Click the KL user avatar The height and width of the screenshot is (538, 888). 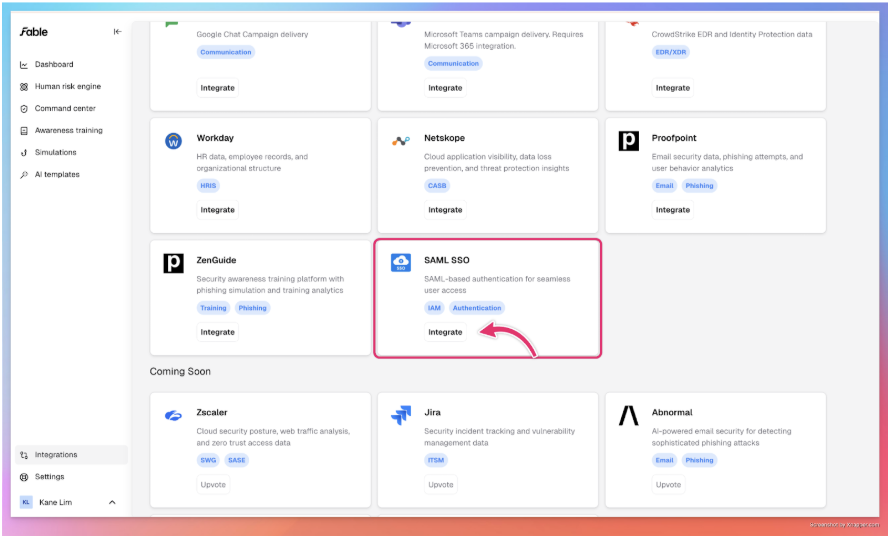tap(26, 502)
